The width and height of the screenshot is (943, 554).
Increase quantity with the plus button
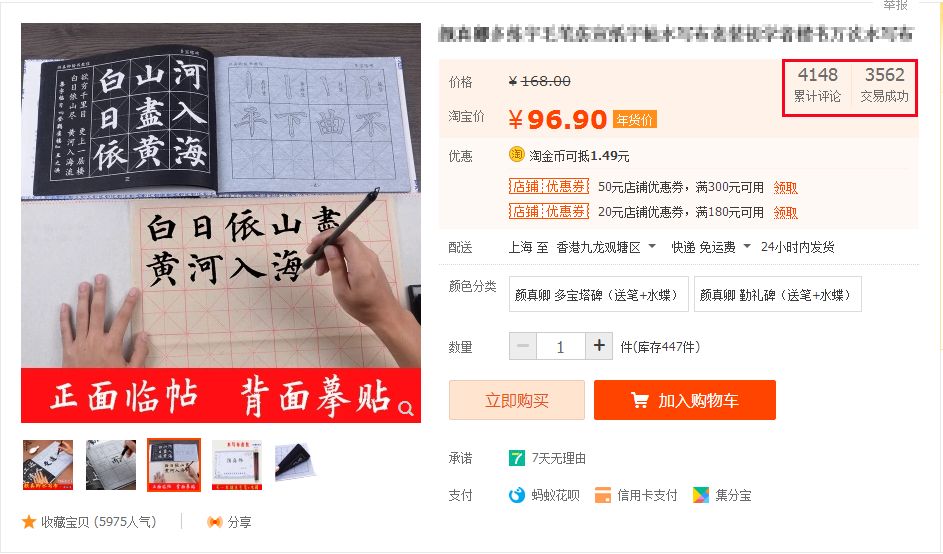click(x=599, y=346)
